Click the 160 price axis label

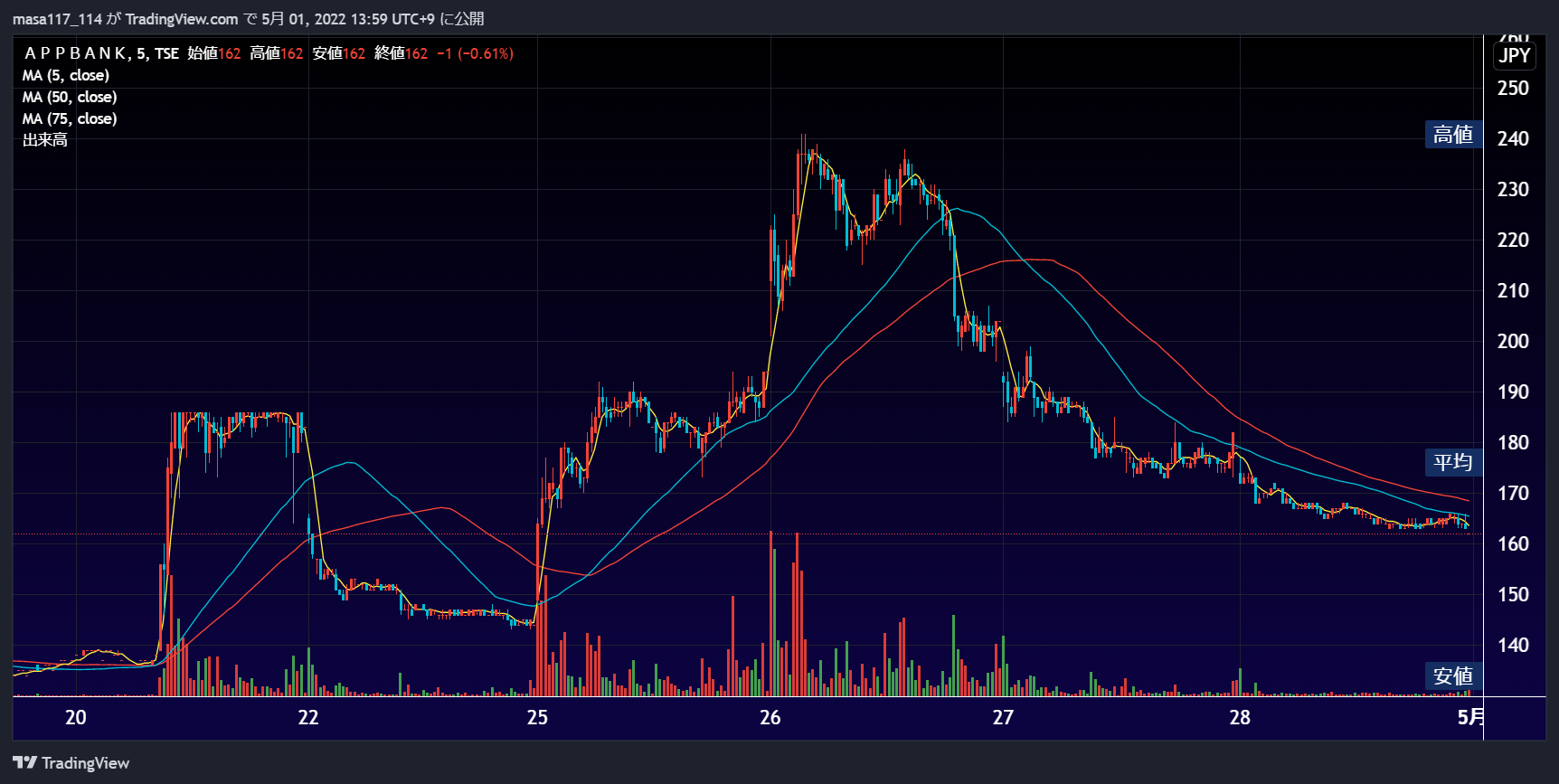click(x=1513, y=544)
